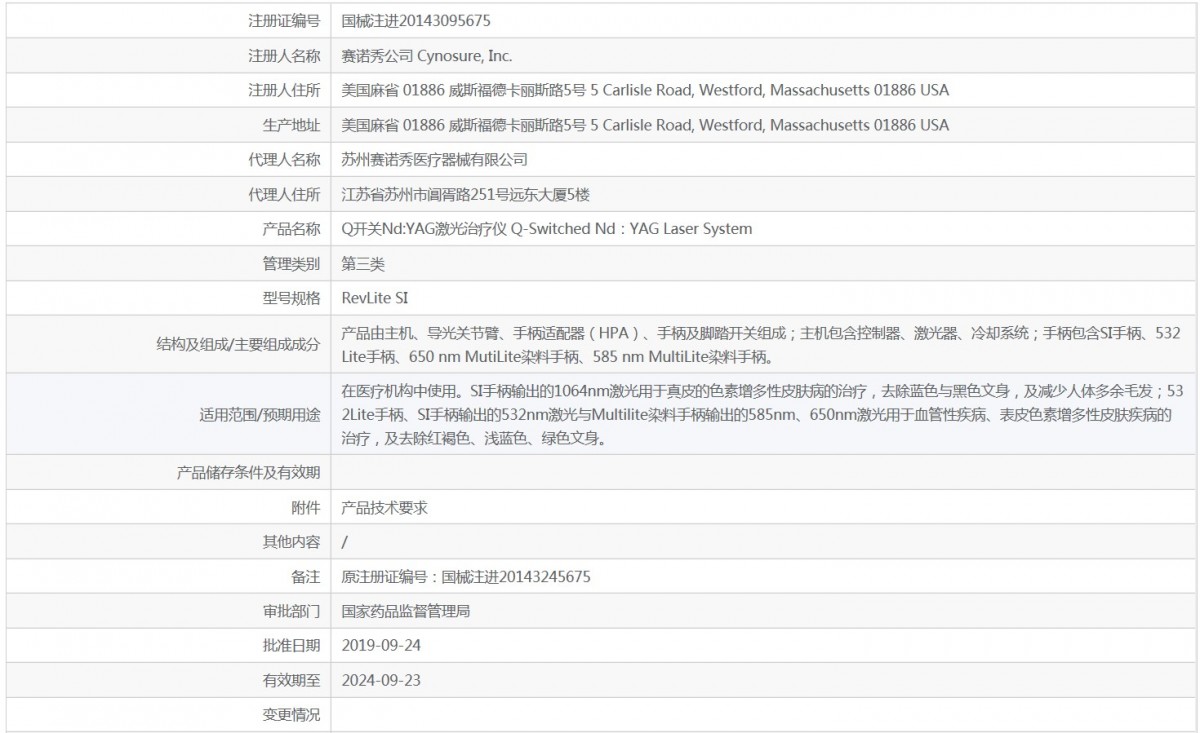
Task: Click the 产品名称 label
Action: [x=291, y=229]
